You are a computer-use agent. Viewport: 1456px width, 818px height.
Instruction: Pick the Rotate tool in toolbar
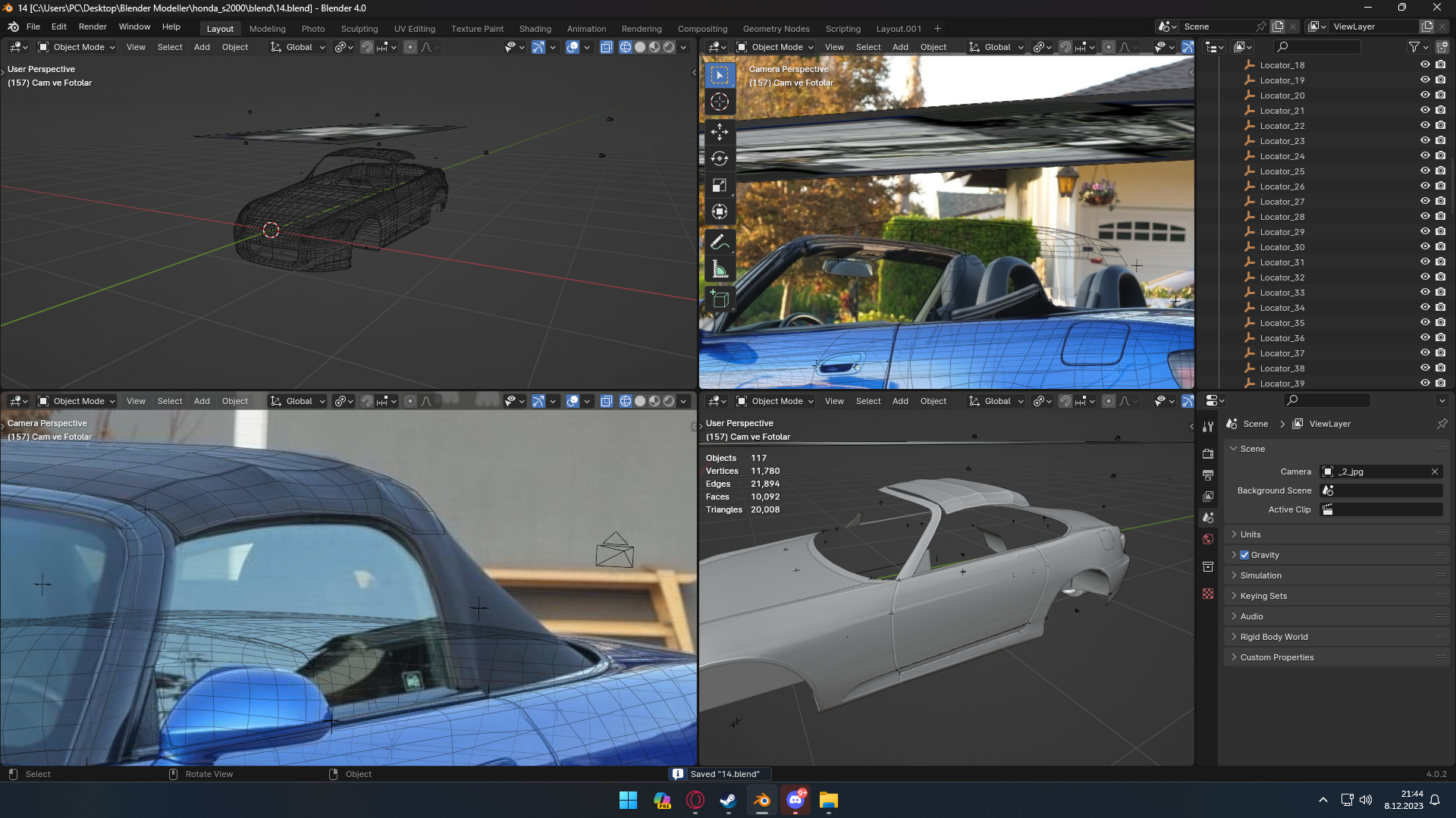click(x=720, y=158)
